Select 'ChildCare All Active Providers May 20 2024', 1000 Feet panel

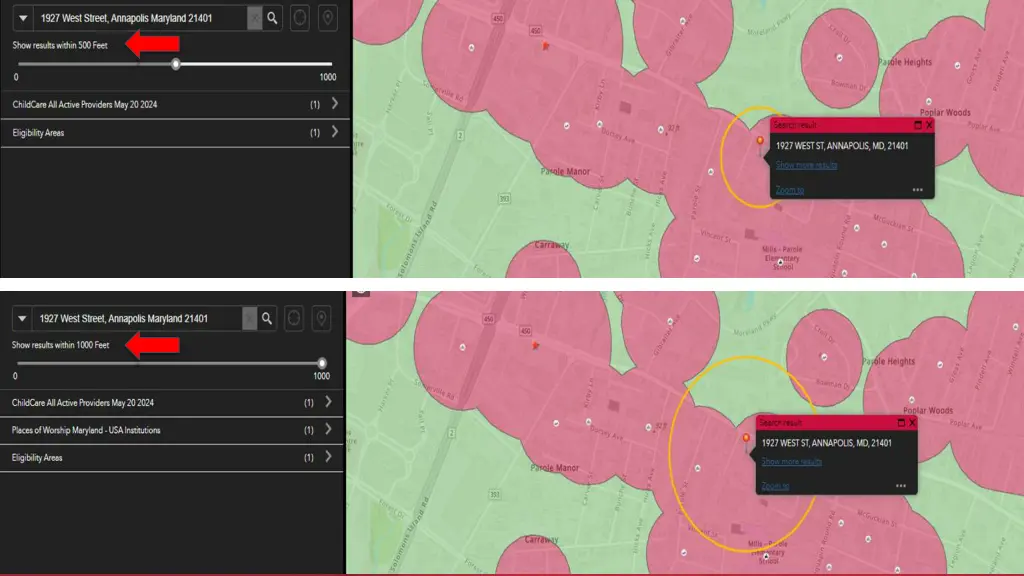point(172,403)
